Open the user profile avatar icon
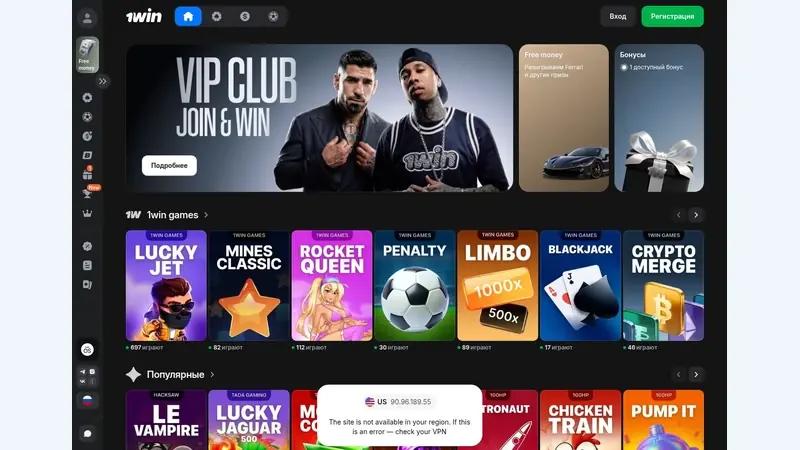This screenshot has width=800, height=450. pos(87,18)
